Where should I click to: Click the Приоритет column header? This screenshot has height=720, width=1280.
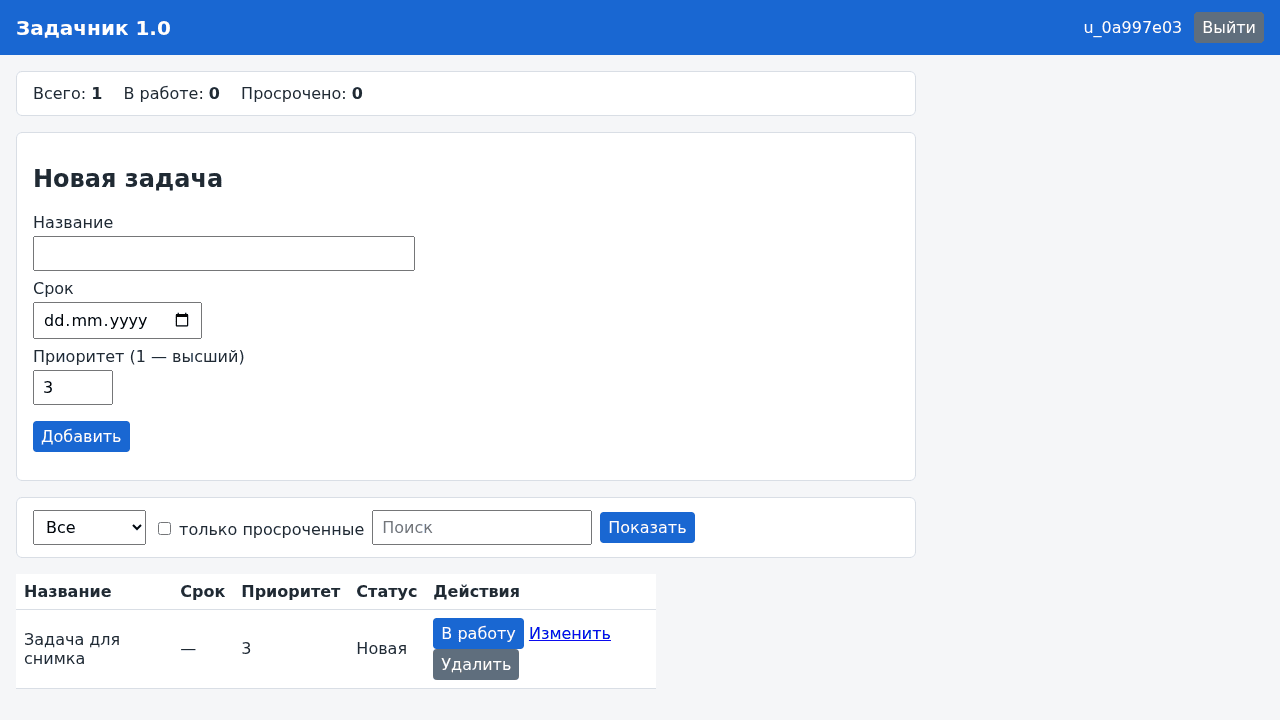click(291, 592)
